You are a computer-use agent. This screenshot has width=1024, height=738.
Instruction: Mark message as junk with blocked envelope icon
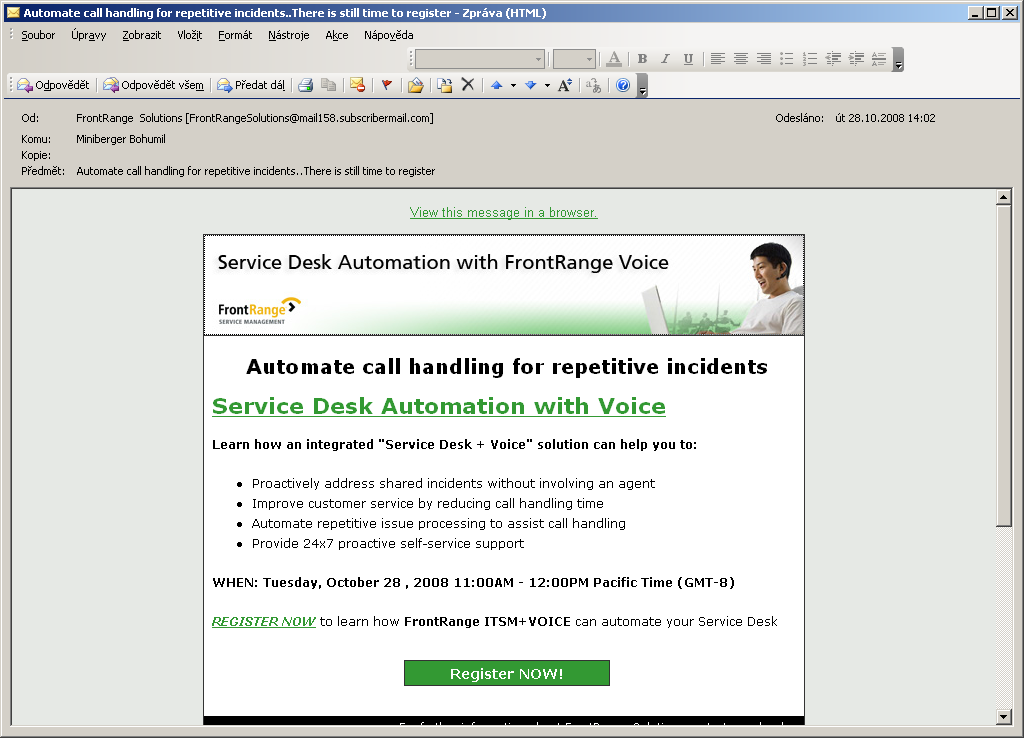[357, 85]
